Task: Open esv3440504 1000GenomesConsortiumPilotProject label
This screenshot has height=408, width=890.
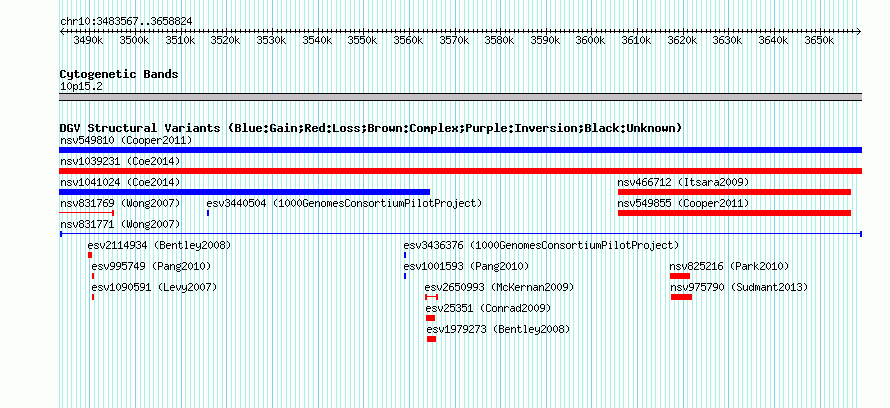Action: click(344, 203)
